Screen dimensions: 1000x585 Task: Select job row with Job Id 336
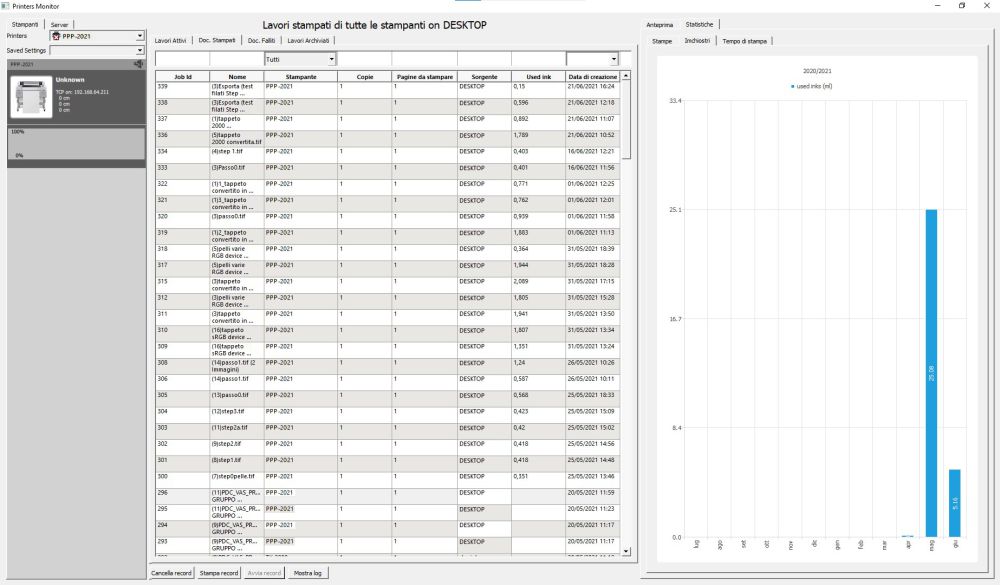(x=387, y=138)
